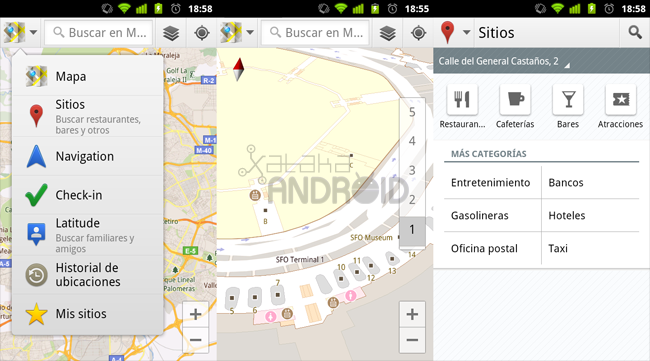Zoom in with plus on indoor map
Viewport: 650px width, 361px height.
[412, 314]
